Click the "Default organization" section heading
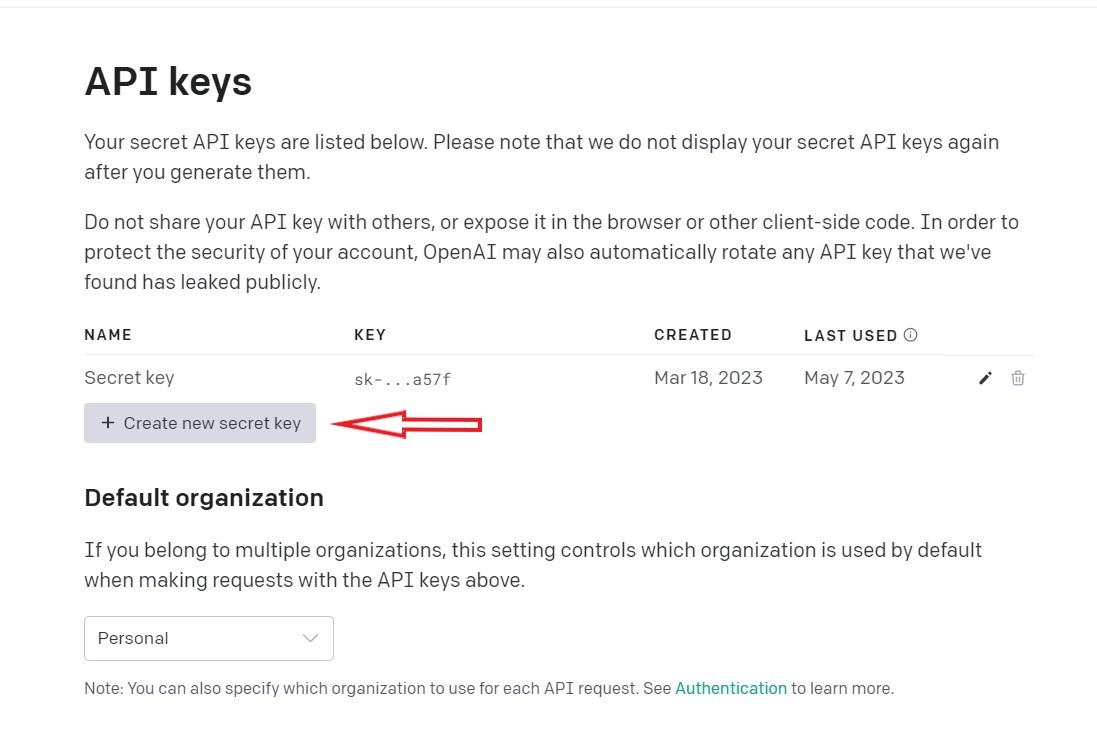1097x747 pixels. tap(204, 498)
